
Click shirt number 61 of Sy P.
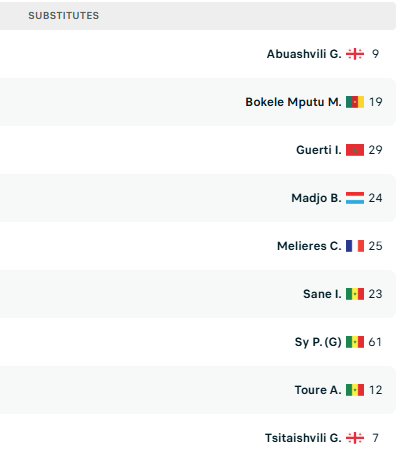pyautogui.click(x=375, y=342)
